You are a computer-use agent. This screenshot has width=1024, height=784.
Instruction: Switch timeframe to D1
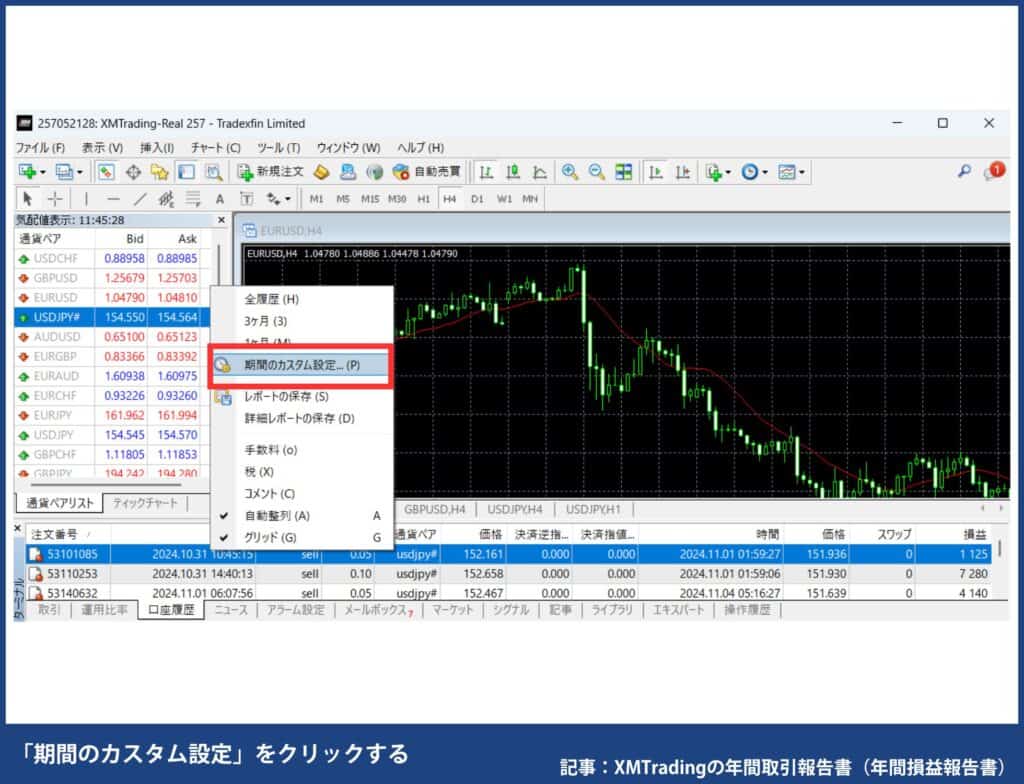pos(477,199)
